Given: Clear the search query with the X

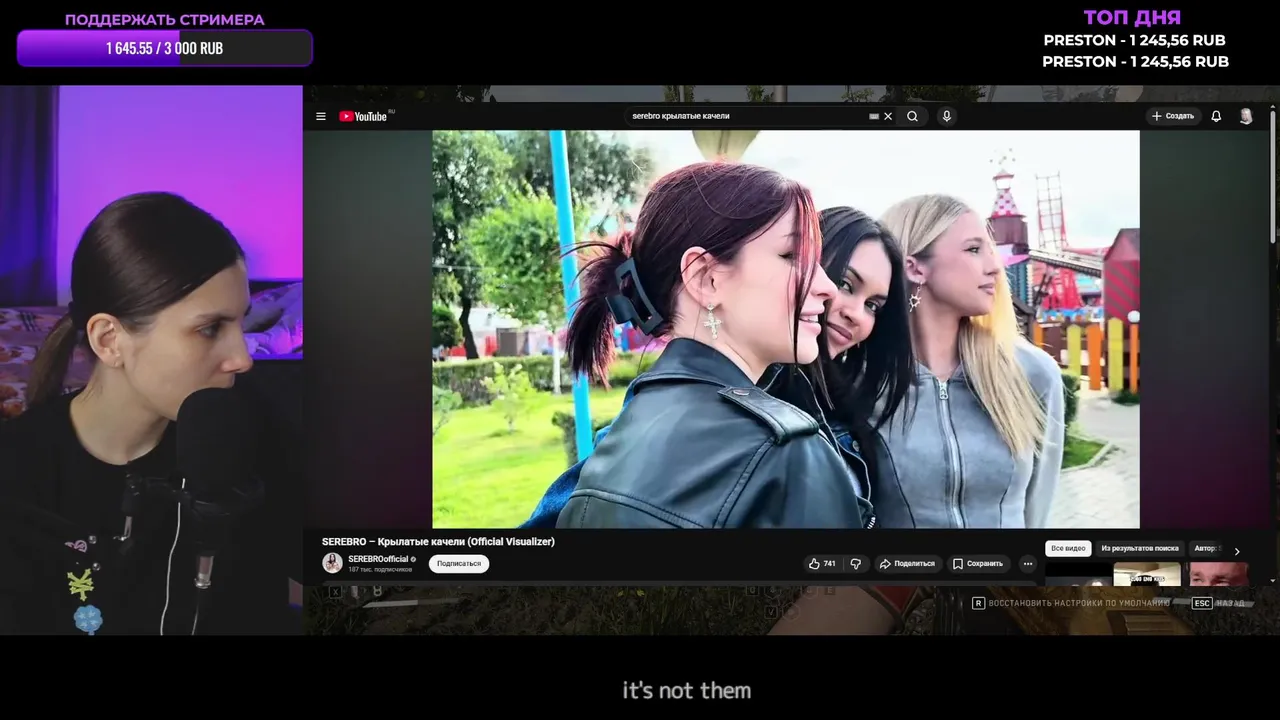Looking at the screenshot, I should pyautogui.click(x=888, y=116).
